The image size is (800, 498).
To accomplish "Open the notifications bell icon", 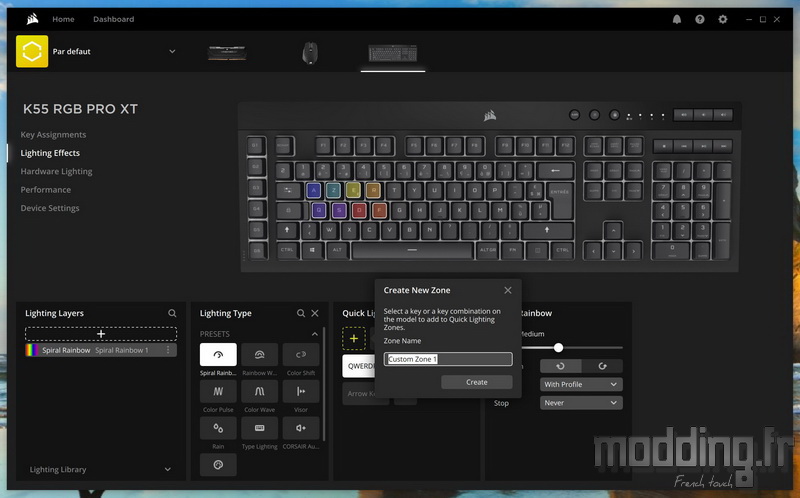I will pos(677,19).
